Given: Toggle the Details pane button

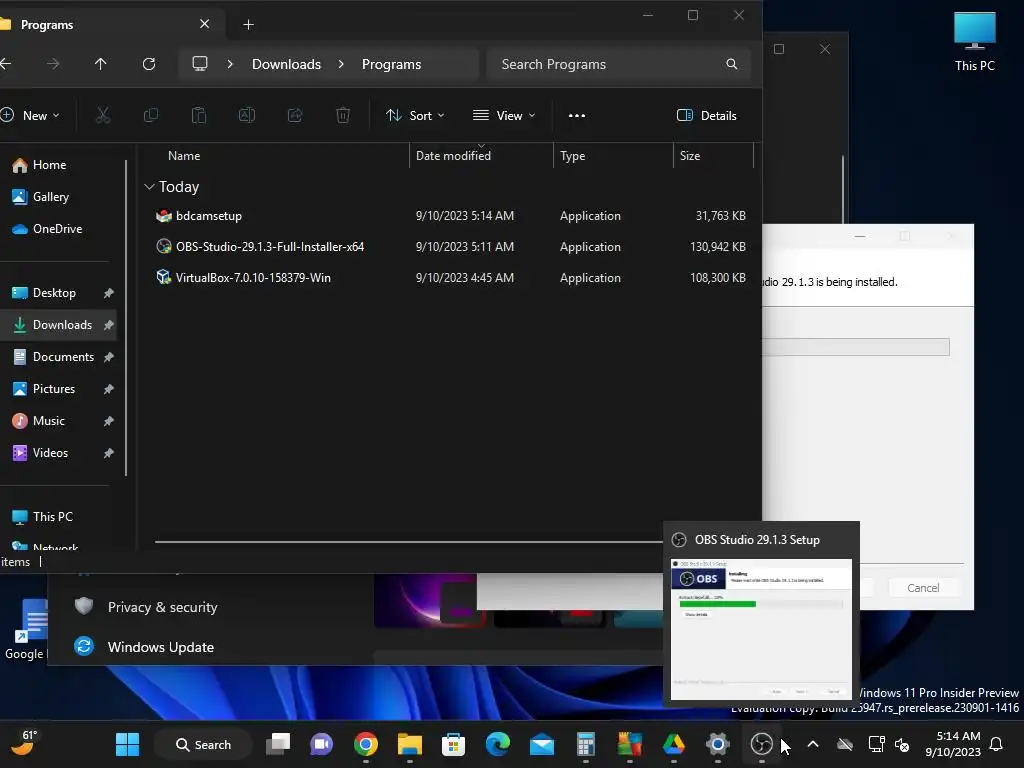Looking at the screenshot, I should 707,116.
